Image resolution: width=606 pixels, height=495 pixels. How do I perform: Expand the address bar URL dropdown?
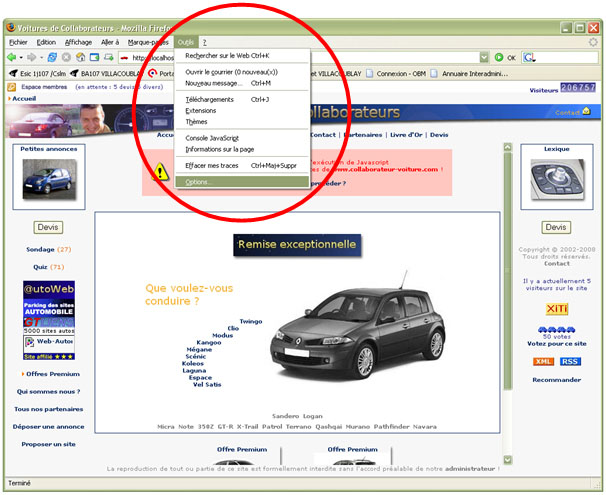click(484, 58)
